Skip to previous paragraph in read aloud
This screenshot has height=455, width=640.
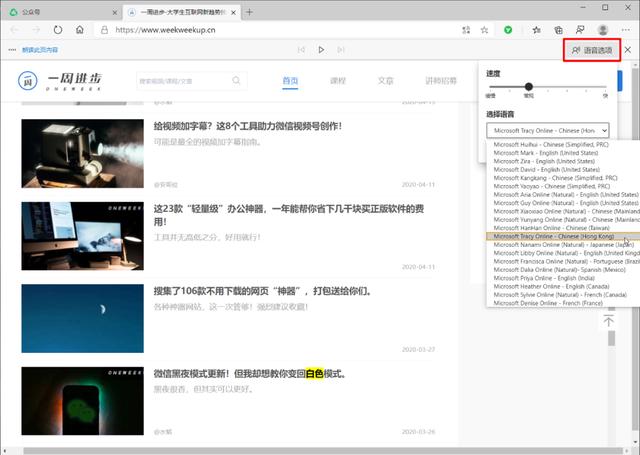[x=301, y=50]
